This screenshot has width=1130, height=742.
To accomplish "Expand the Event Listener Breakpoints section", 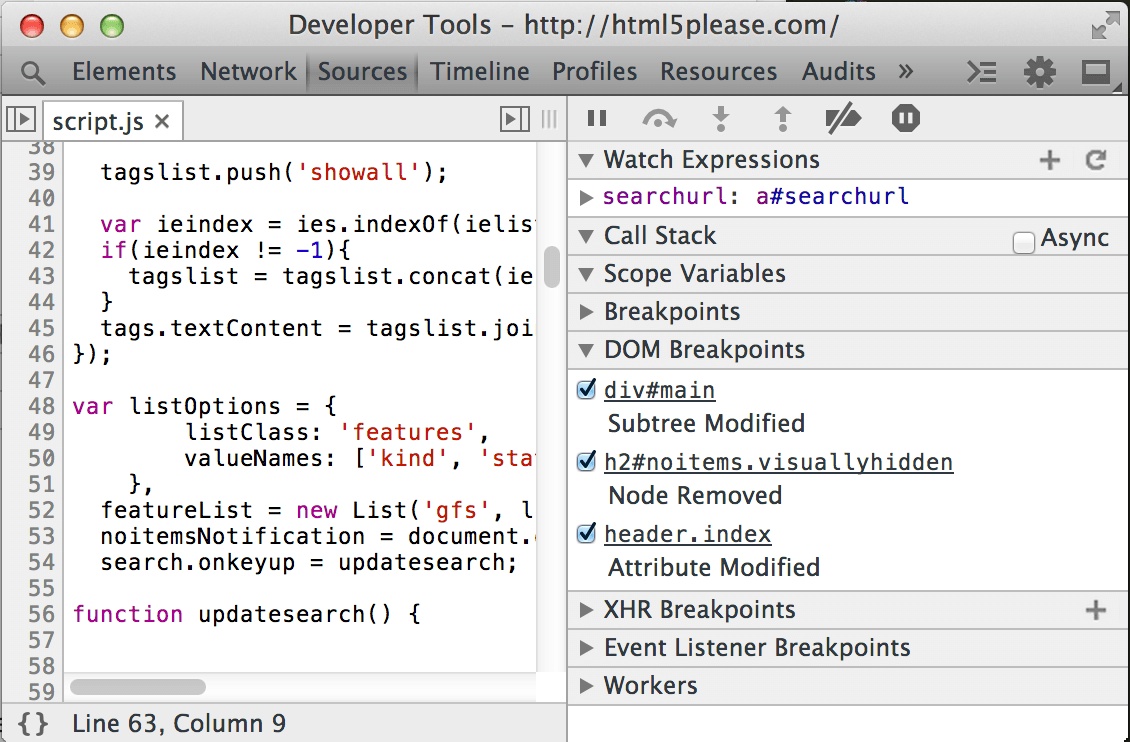I will [756, 648].
